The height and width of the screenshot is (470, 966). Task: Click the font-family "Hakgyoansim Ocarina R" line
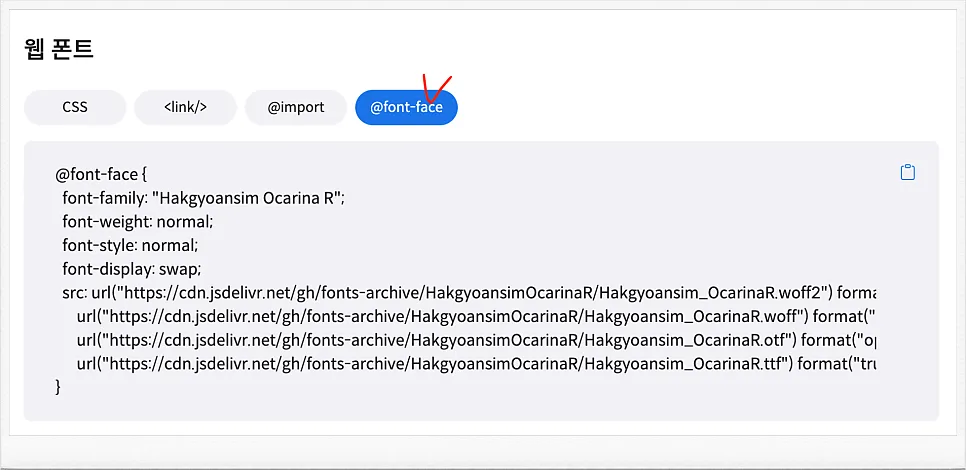point(204,198)
